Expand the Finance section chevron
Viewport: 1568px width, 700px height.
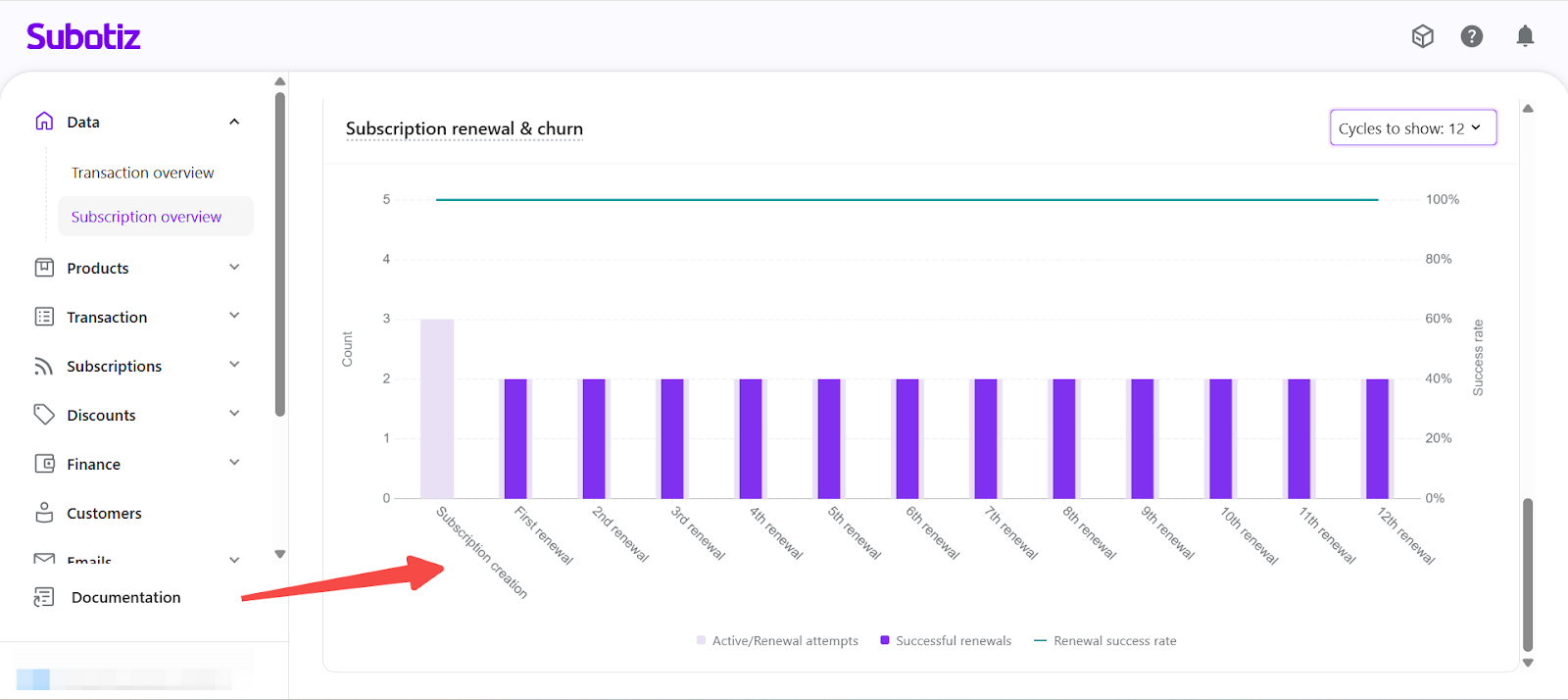click(234, 463)
